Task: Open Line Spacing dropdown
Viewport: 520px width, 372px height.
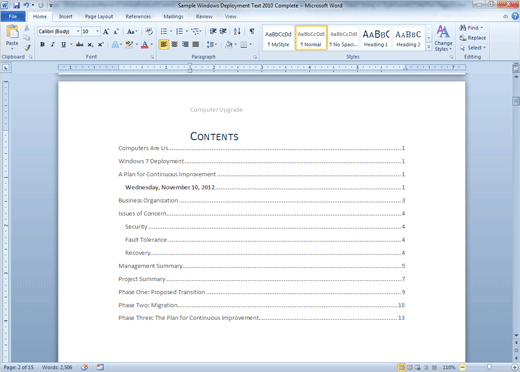Action: click(x=212, y=44)
